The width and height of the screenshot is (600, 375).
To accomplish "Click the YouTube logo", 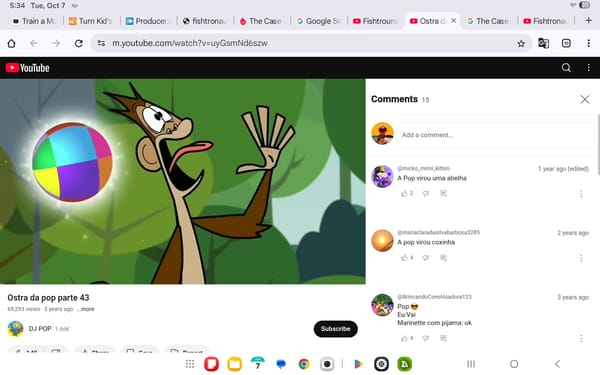I will [x=28, y=68].
